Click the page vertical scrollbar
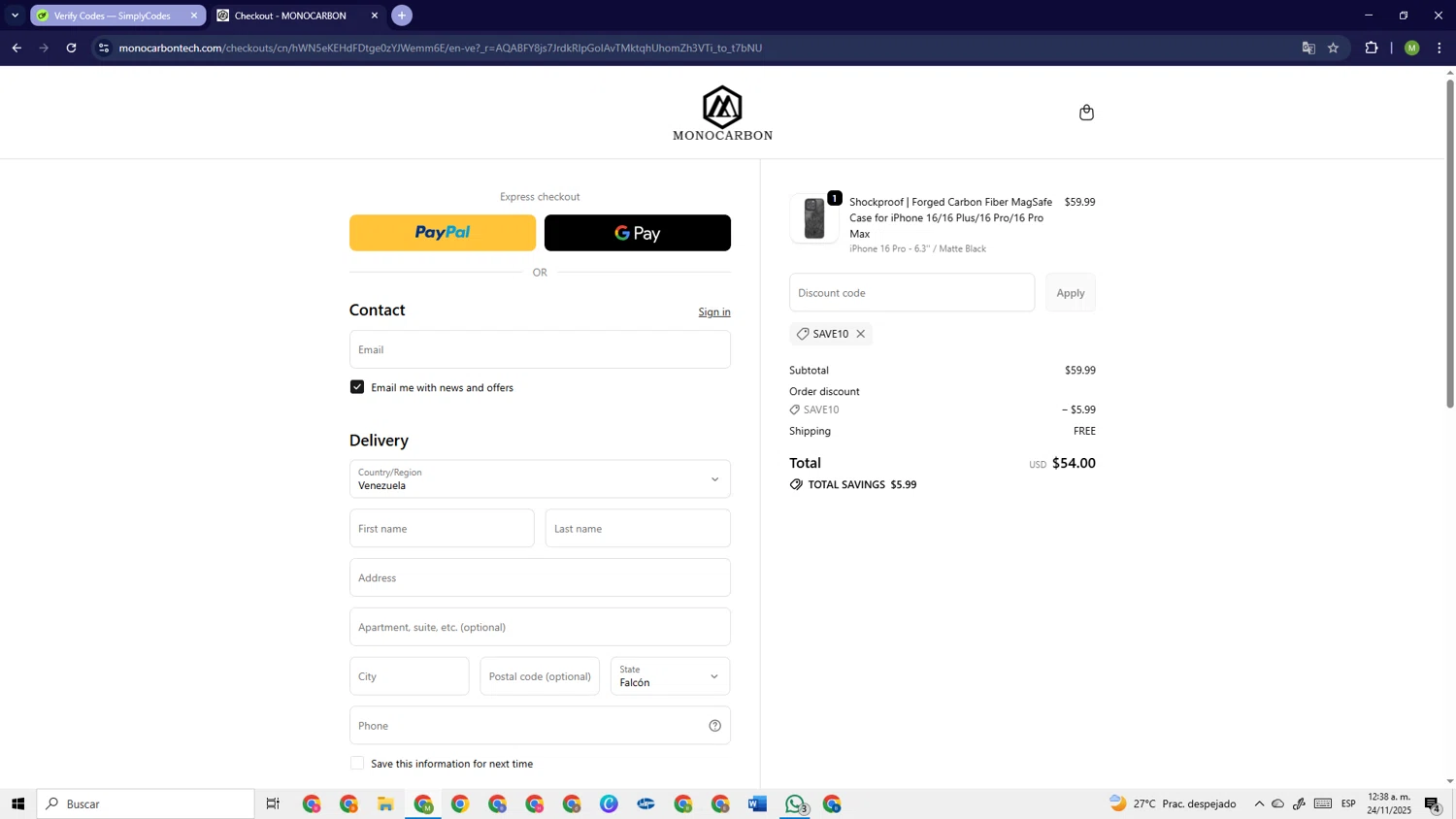Image resolution: width=1456 pixels, height=819 pixels. point(1450,243)
